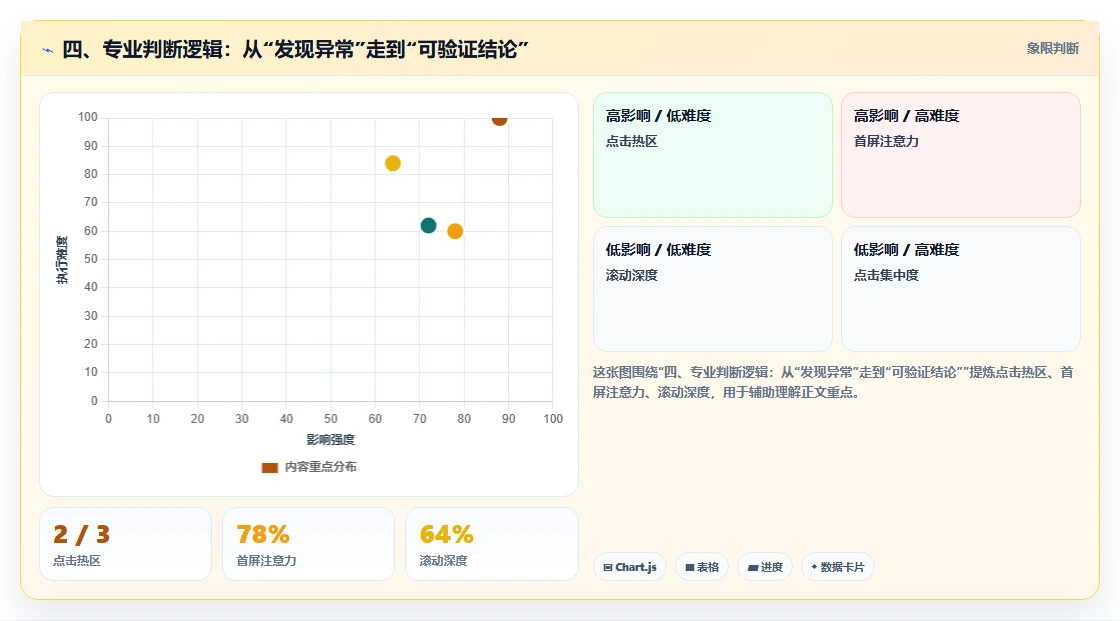Click the 2 / 3 点击热区 stat card

point(126,545)
